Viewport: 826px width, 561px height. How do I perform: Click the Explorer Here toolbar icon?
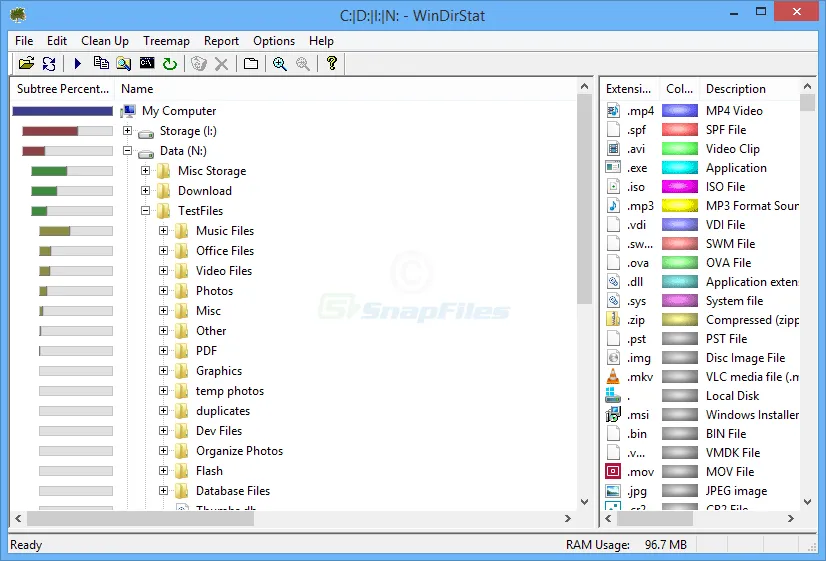tap(124, 64)
